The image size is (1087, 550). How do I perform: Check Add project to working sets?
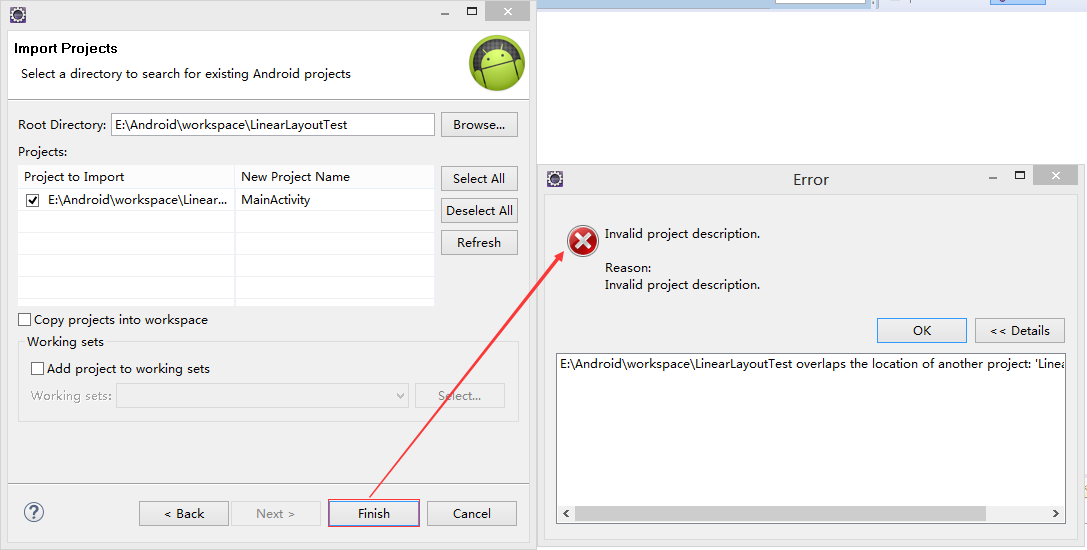(x=38, y=369)
